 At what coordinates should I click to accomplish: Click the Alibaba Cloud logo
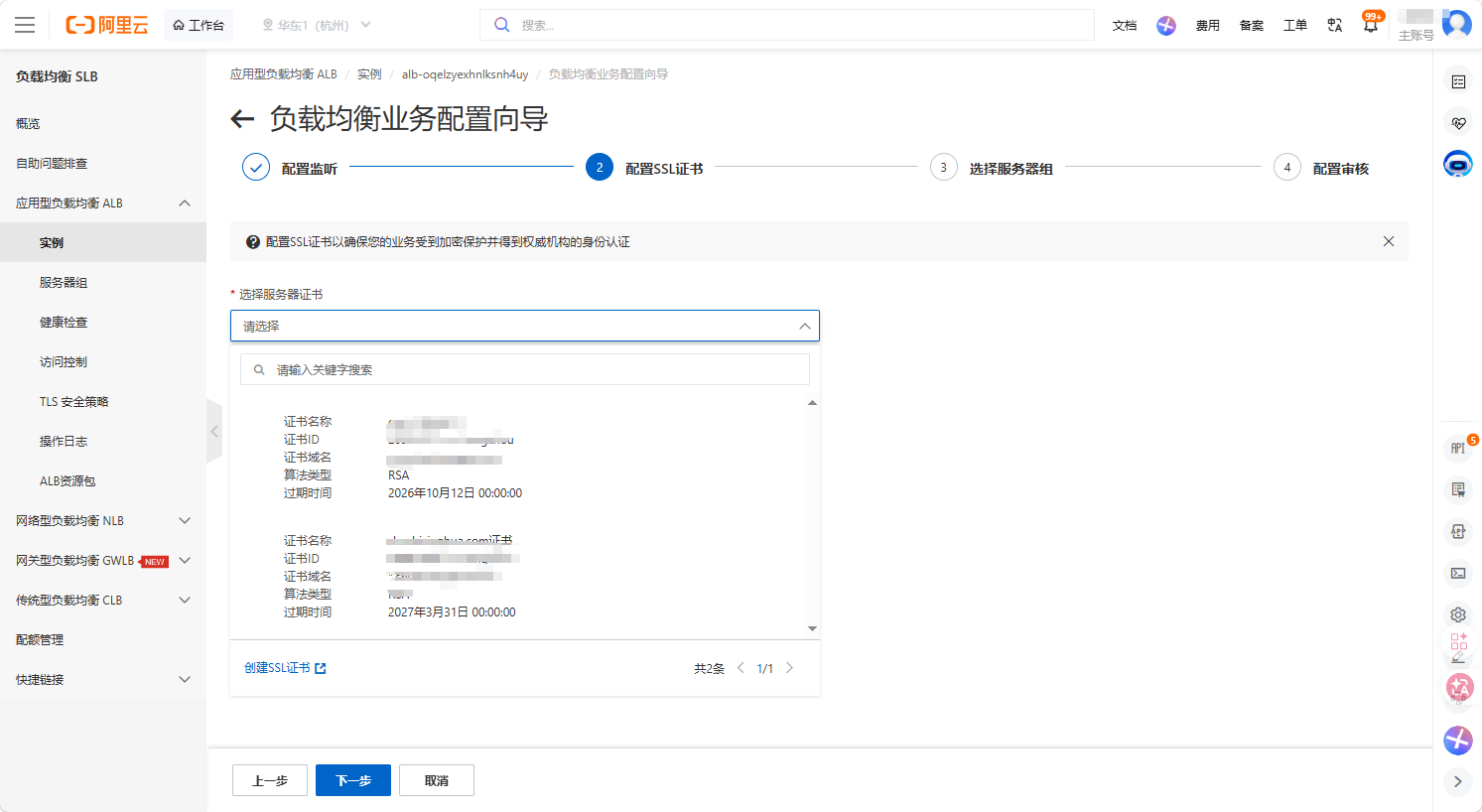tap(107, 25)
